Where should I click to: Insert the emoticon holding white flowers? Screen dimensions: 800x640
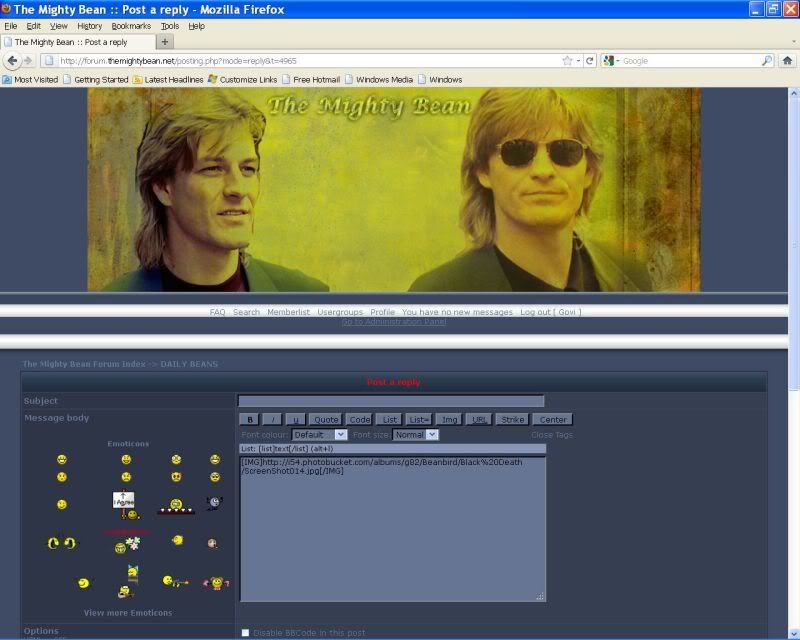tap(127, 545)
